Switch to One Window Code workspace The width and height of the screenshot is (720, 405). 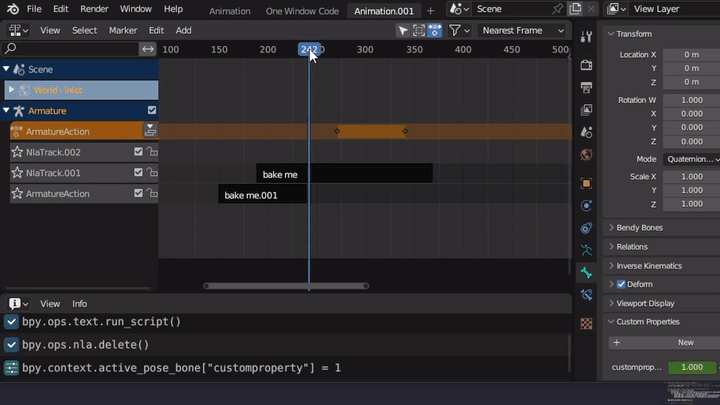[302, 11]
